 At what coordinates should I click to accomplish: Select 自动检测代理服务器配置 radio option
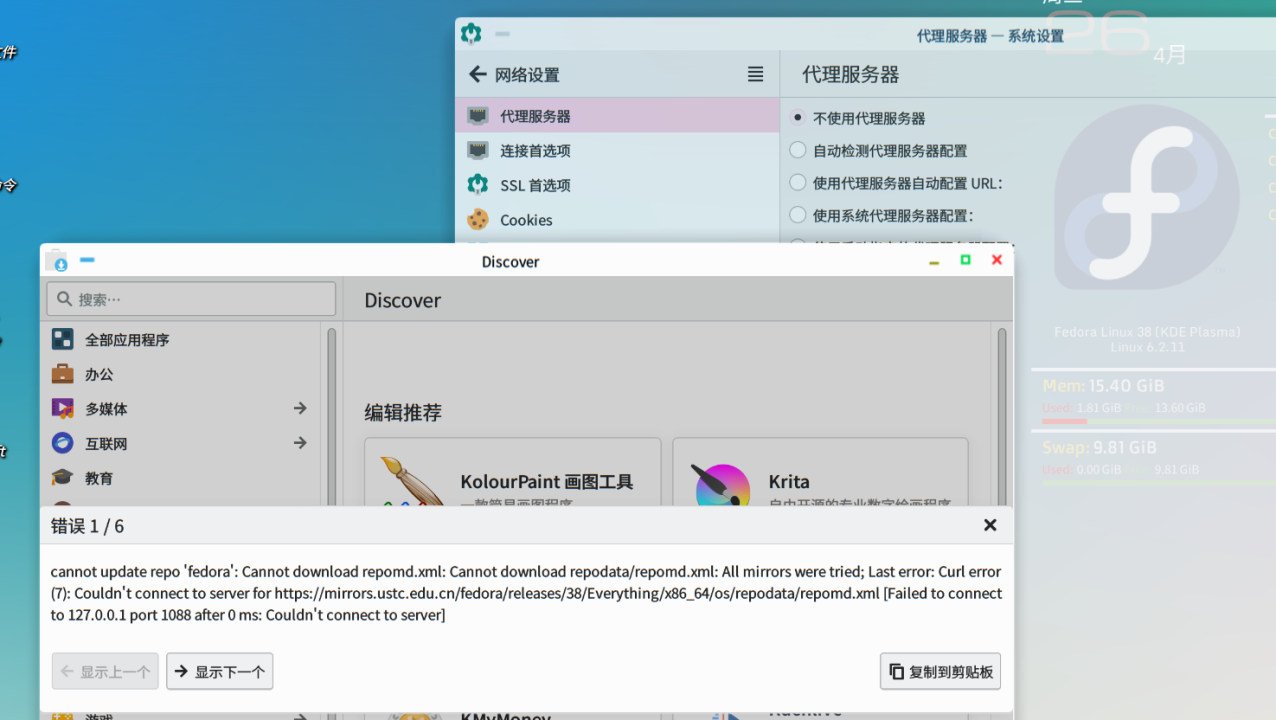pyautogui.click(x=798, y=151)
